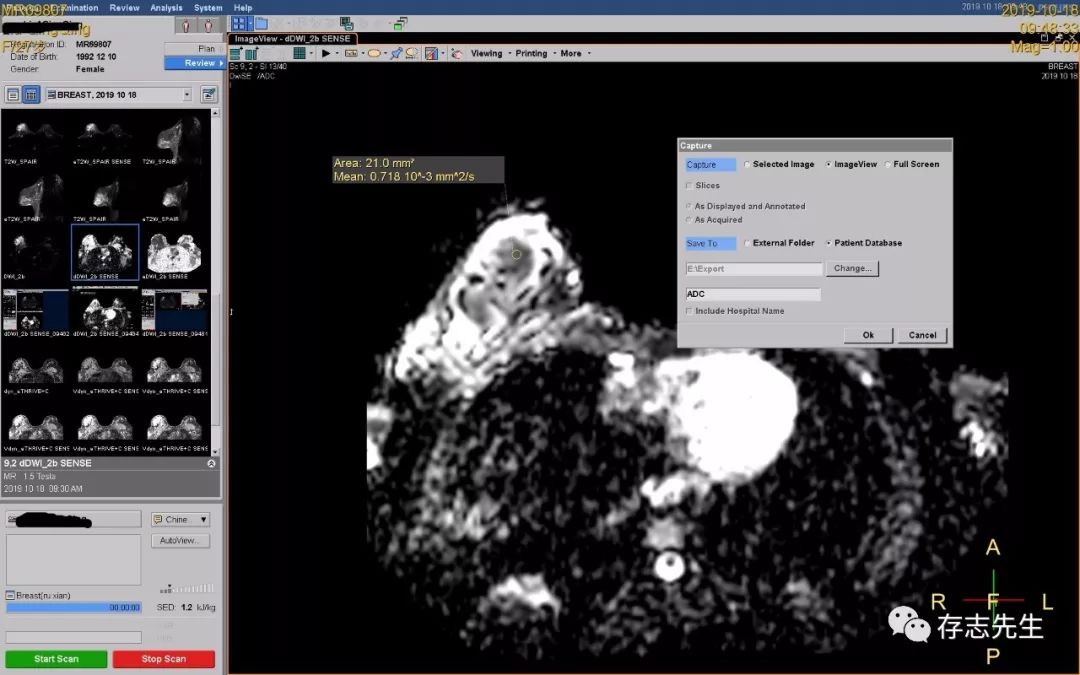
Task: Click the ADC name input field
Action: pyautogui.click(x=753, y=295)
